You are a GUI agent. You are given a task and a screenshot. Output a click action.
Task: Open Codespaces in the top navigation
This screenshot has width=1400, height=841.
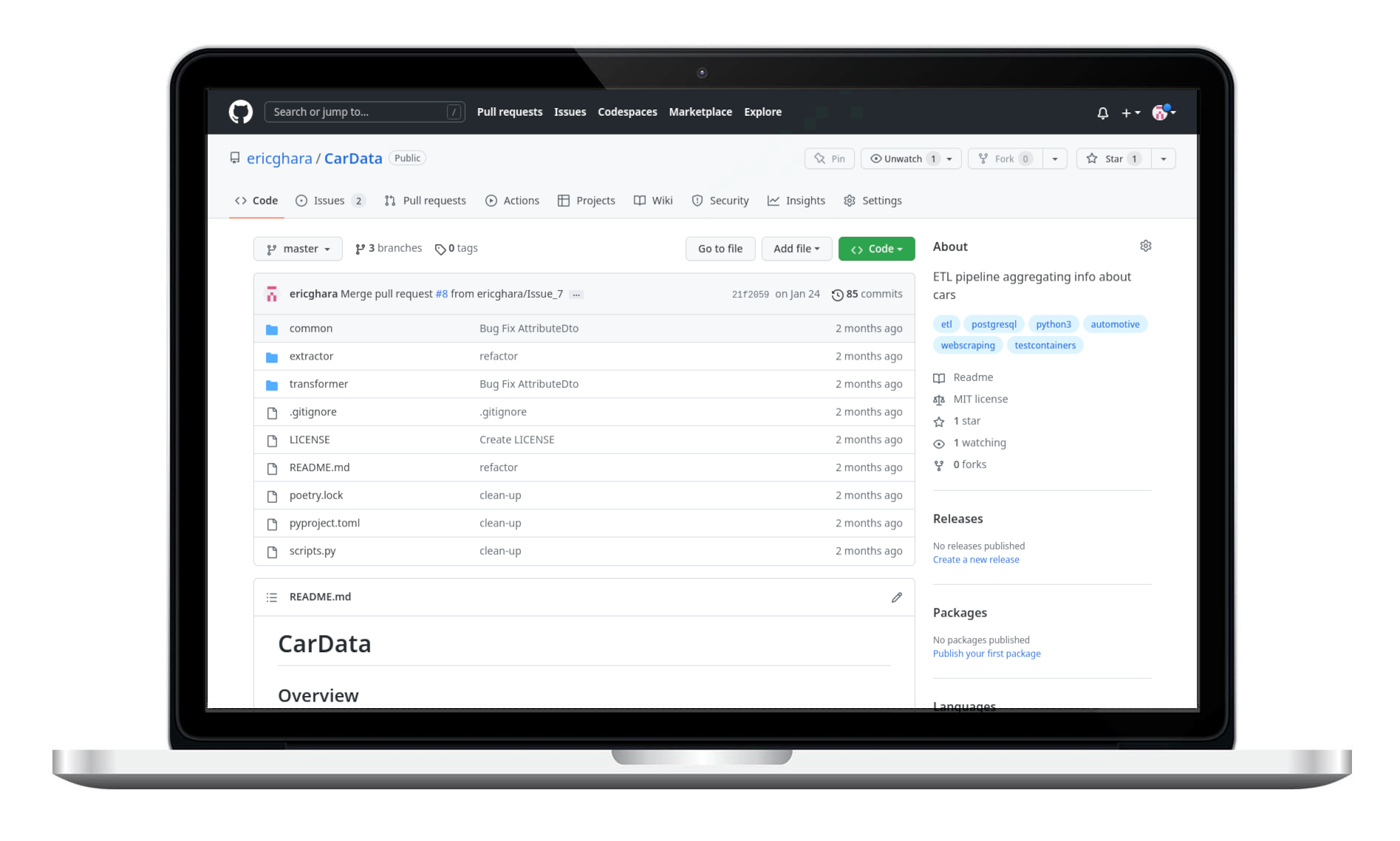tap(627, 112)
